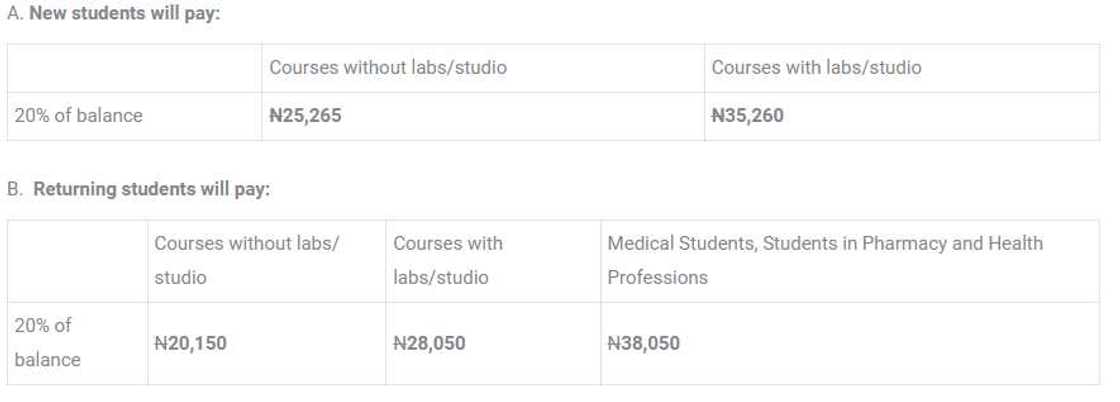Select the ₦28,050 amount cell
This screenshot has width=1120, height=402.
429,344
